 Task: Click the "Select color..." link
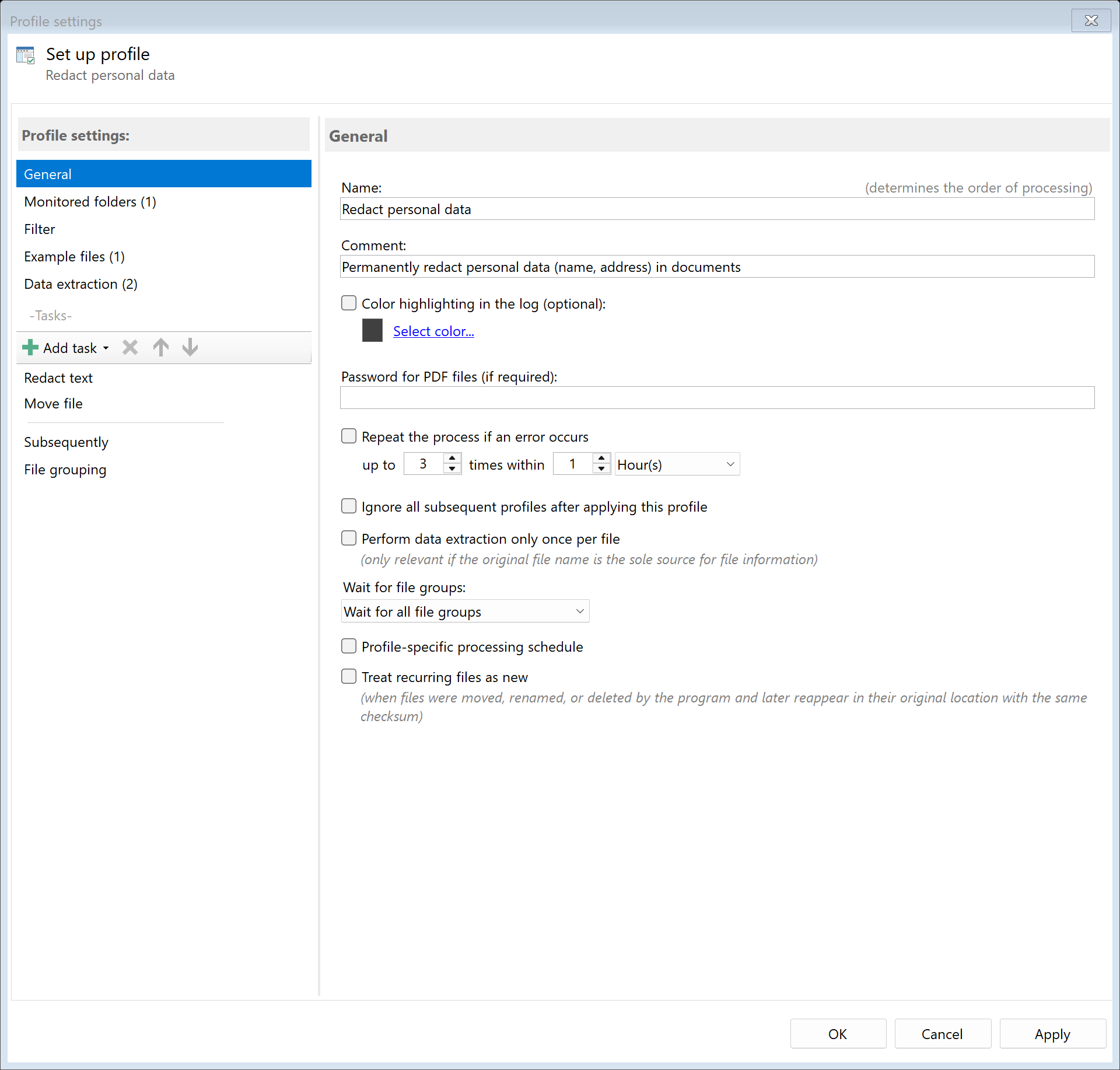click(x=433, y=331)
